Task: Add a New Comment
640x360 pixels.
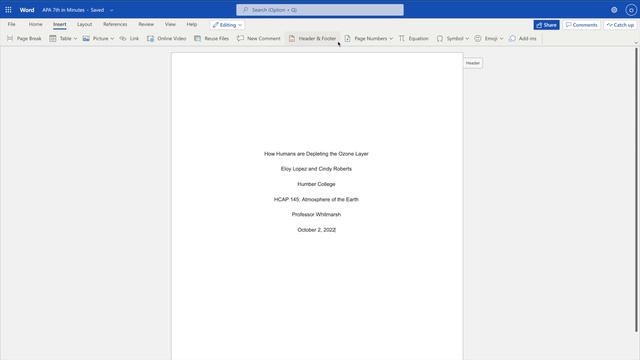Action: tap(258, 38)
